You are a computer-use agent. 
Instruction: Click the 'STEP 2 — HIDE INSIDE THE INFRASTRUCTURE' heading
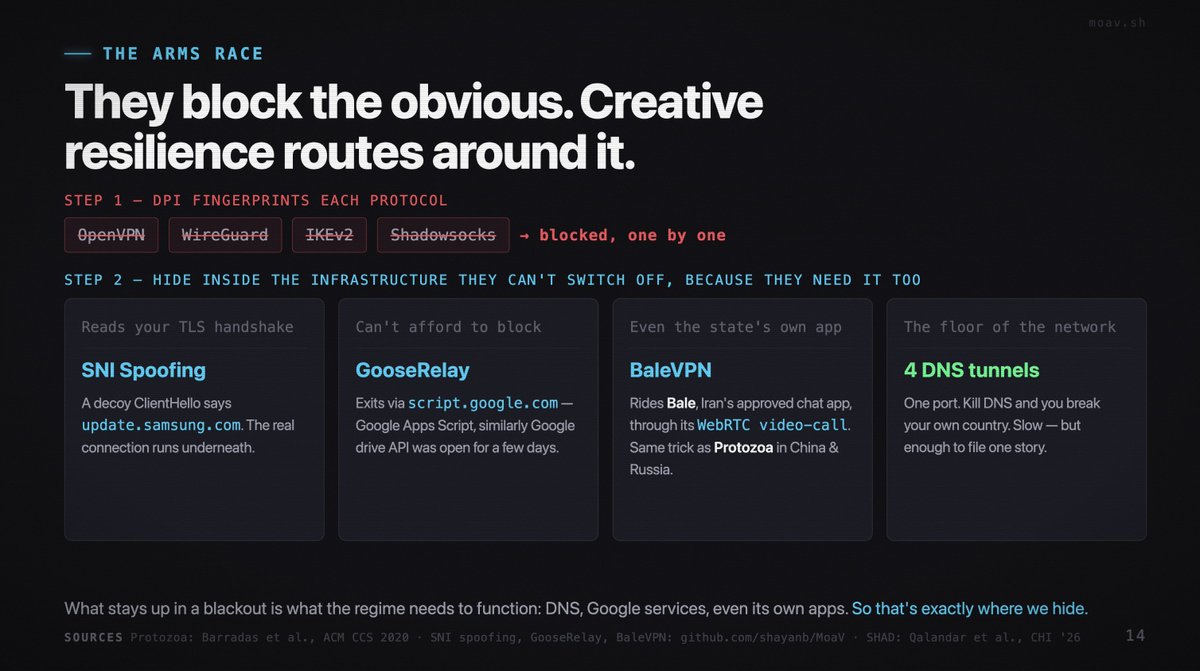pos(492,280)
